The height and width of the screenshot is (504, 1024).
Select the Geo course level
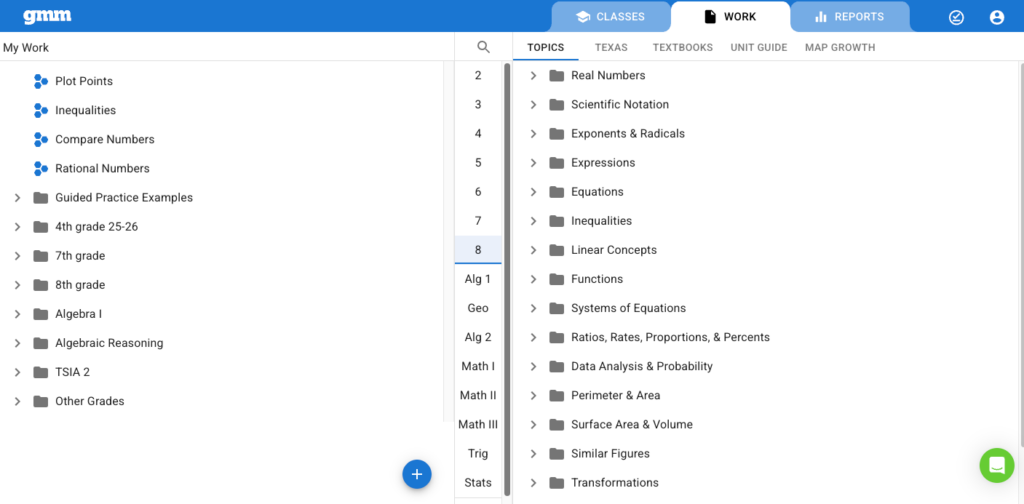(x=478, y=308)
